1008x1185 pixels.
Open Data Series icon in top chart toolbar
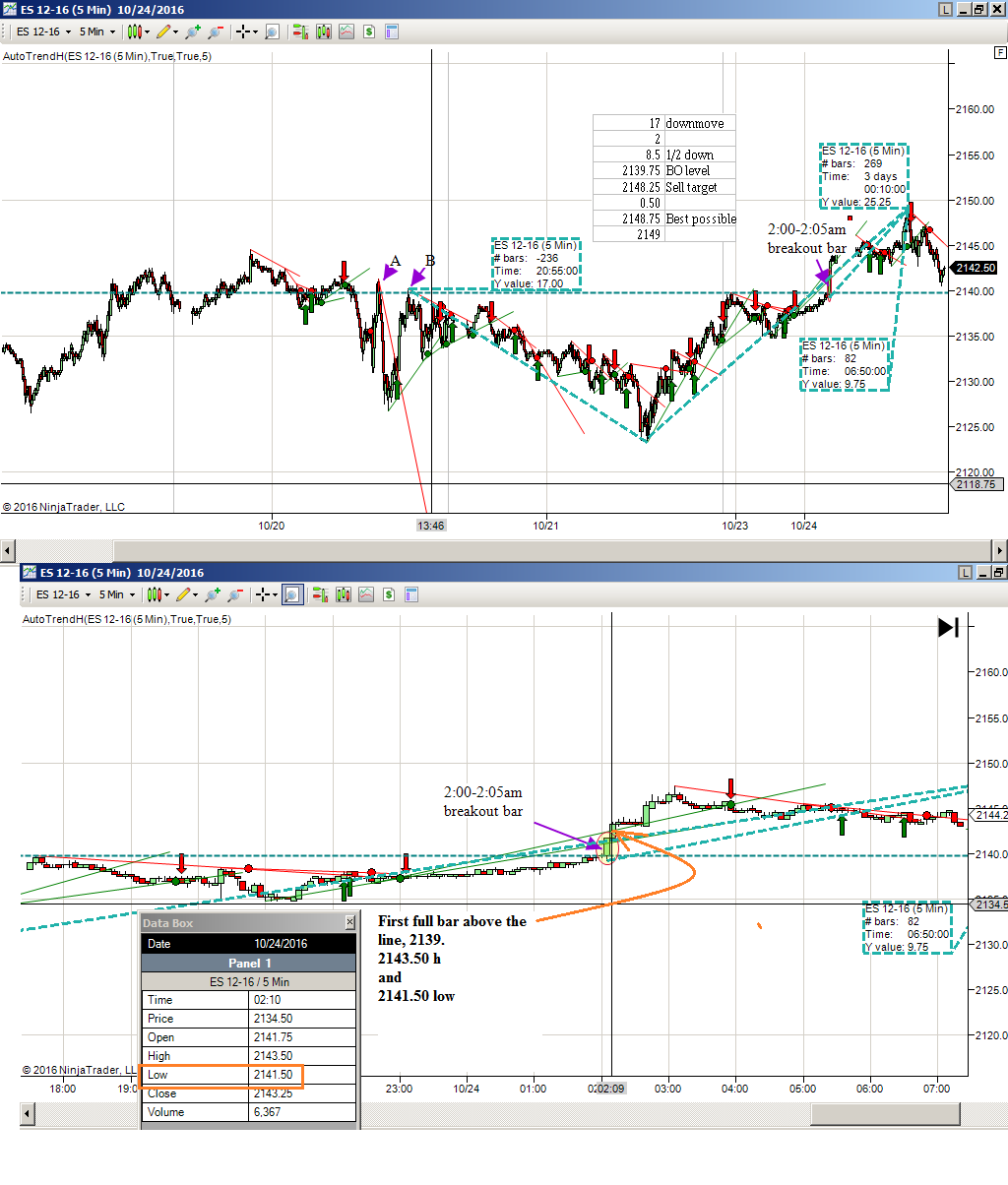click(322, 31)
